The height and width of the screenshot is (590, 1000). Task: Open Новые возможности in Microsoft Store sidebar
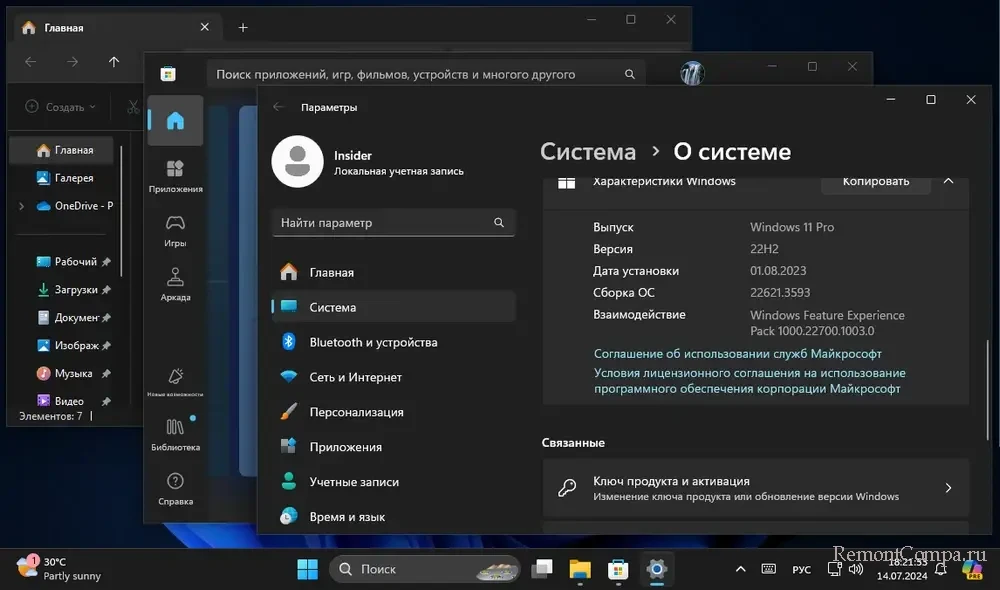(x=175, y=382)
